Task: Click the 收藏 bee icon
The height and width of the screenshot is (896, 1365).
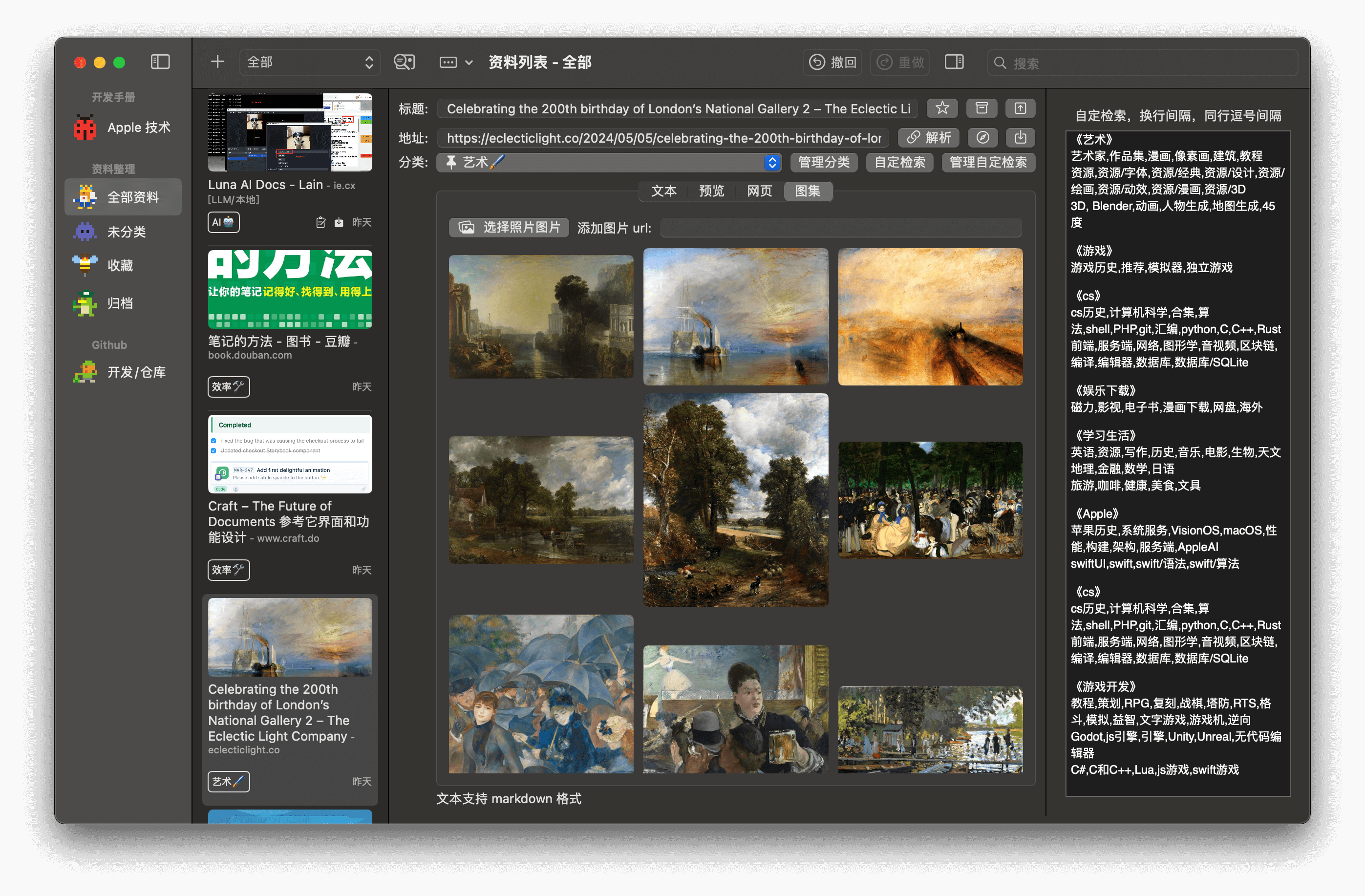Action: pos(85,266)
